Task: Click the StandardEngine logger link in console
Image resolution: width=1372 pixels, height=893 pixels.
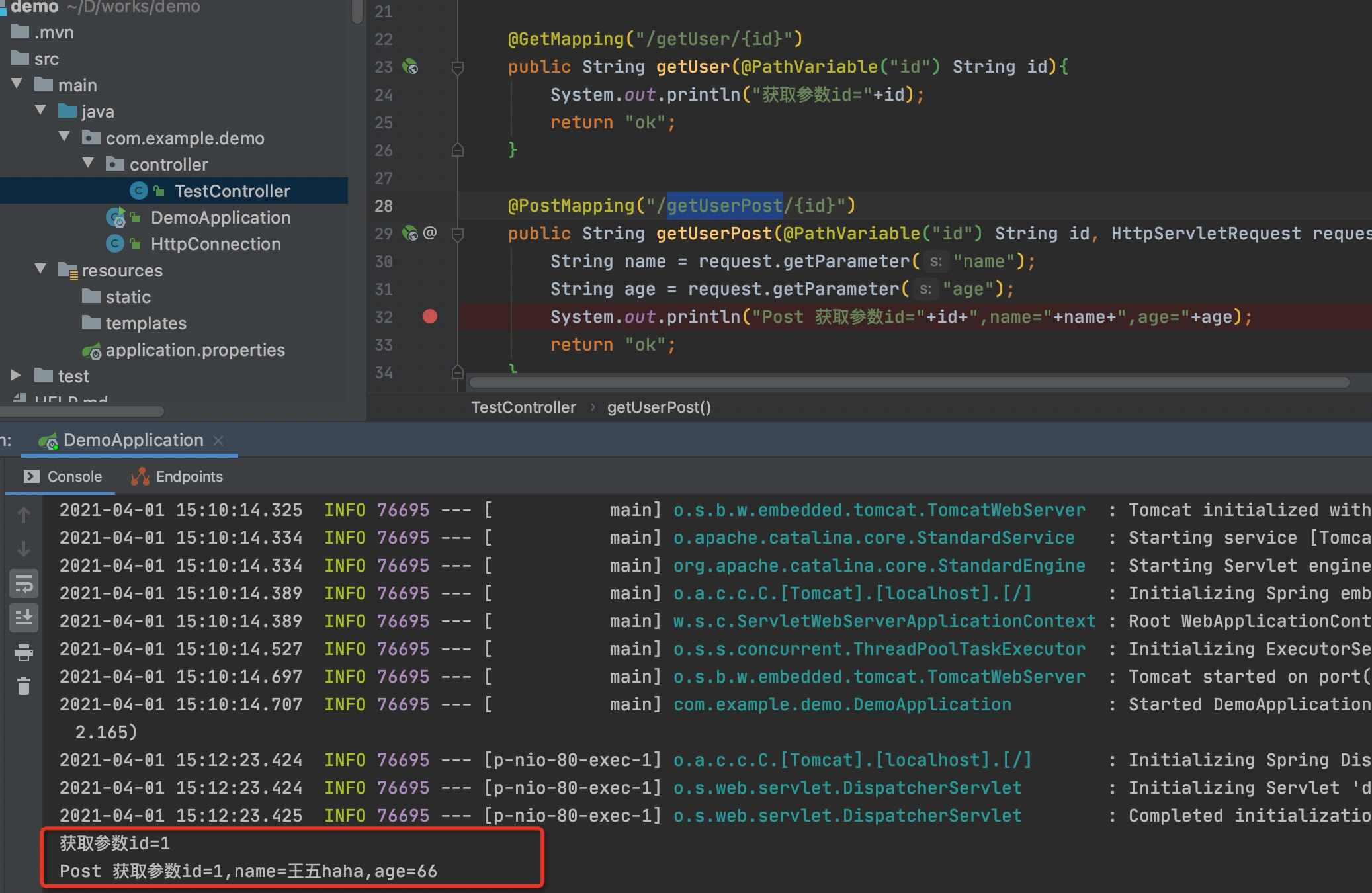Action: tap(879, 566)
